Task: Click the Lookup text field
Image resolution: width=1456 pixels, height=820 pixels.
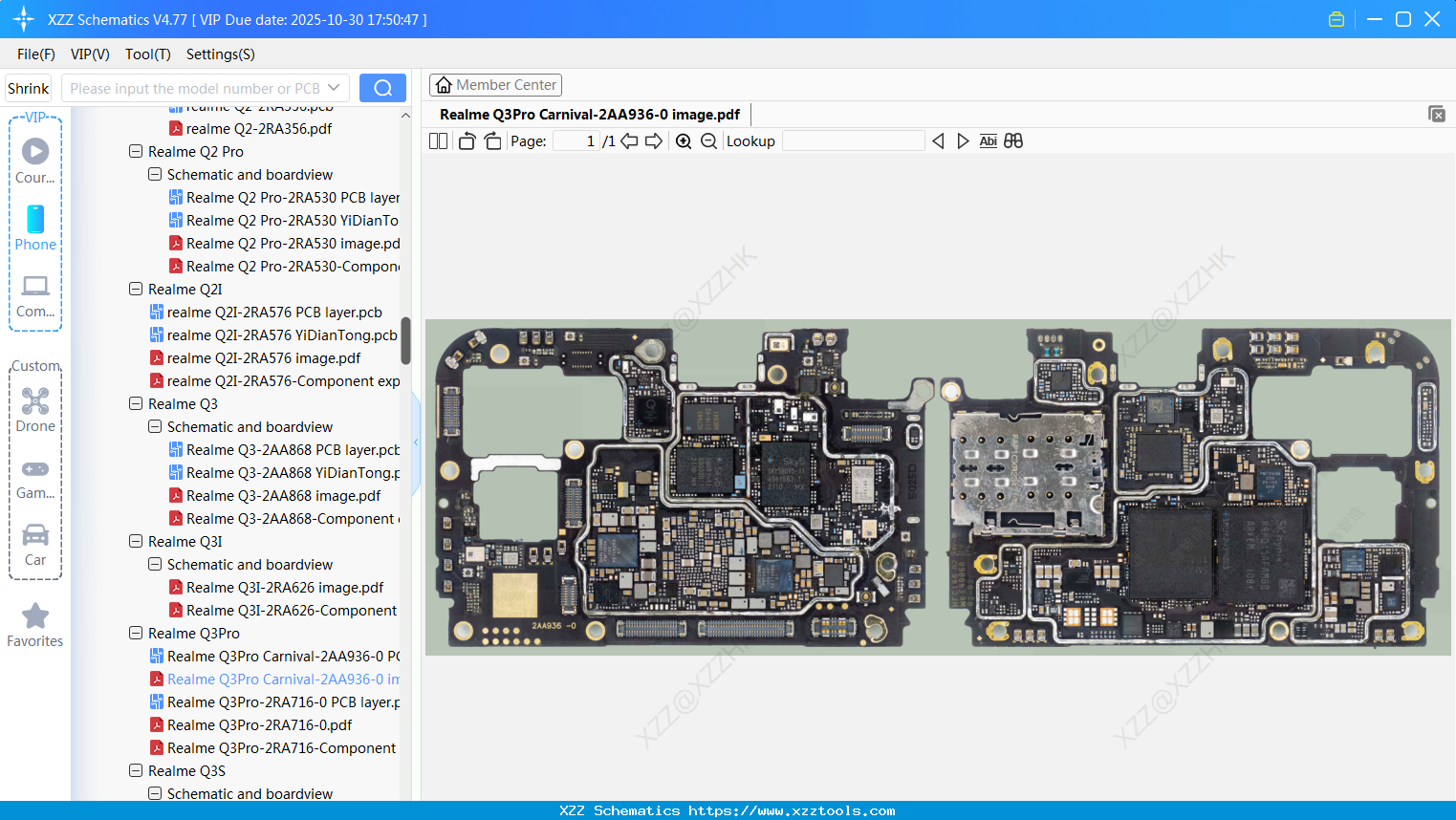Action: pyautogui.click(x=853, y=141)
